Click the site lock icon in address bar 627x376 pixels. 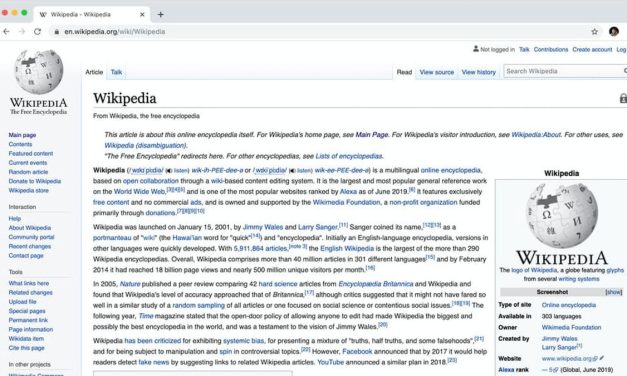point(57,32)
